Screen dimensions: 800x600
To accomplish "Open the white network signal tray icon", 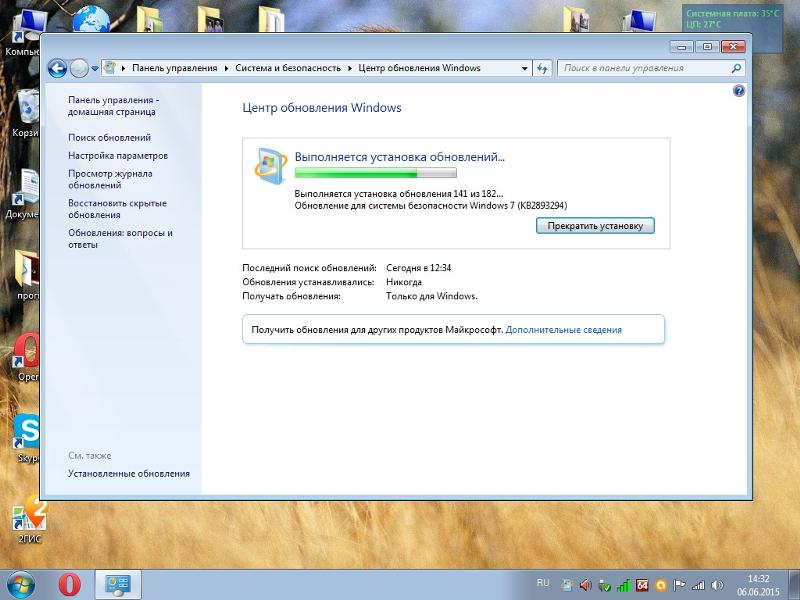I will tap(698, 585).
